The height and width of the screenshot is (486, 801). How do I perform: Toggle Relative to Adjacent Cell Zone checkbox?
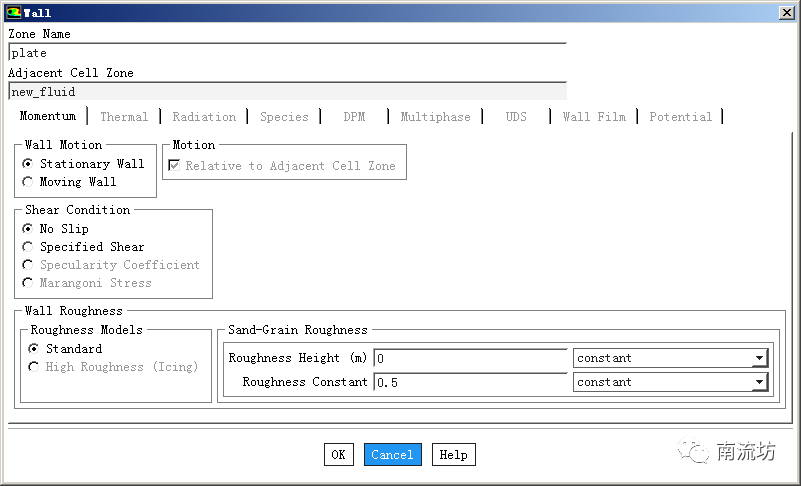[x=174, y=166]
